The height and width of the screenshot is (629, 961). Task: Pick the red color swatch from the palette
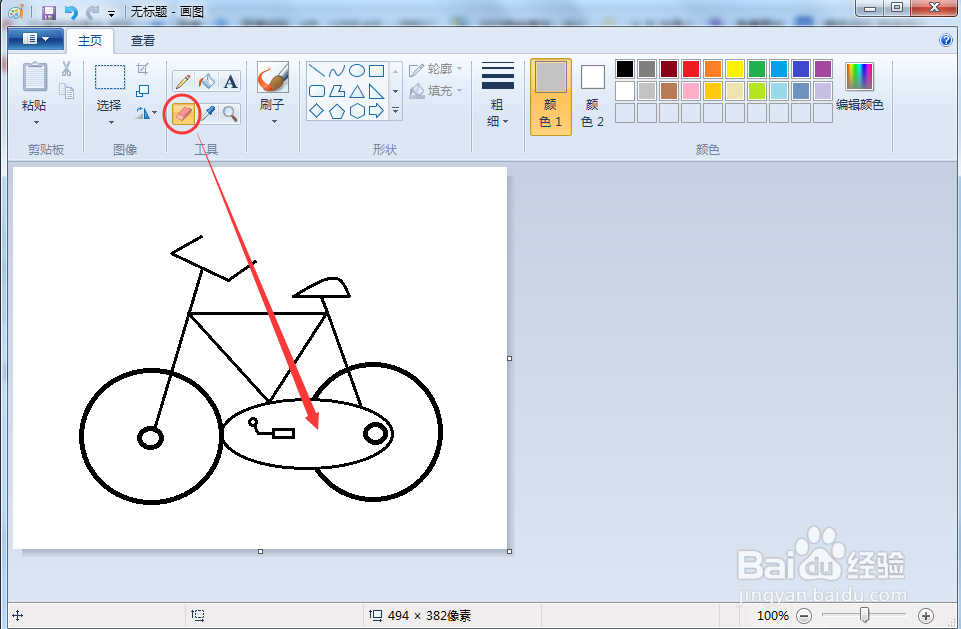691,68
